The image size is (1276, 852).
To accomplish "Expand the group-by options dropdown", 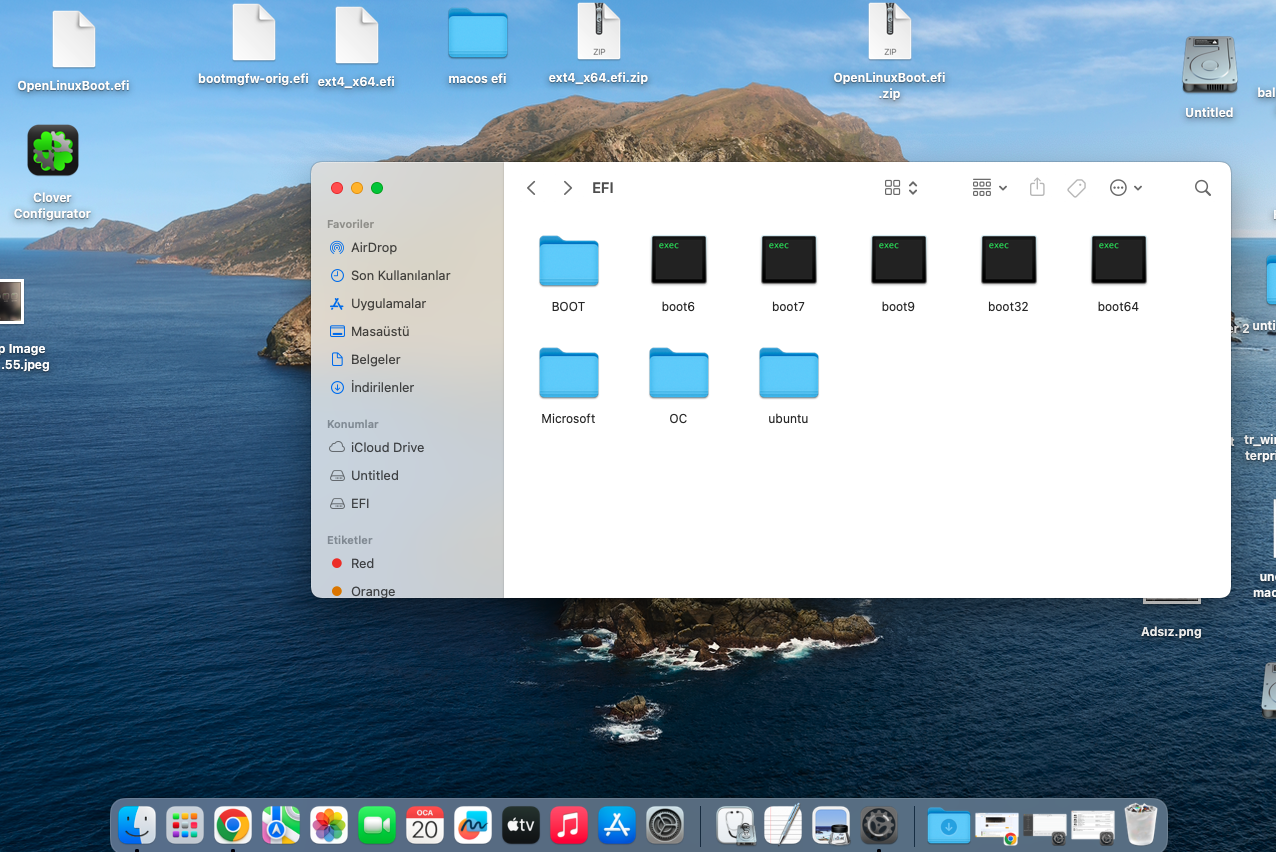I will pos(989,188).
